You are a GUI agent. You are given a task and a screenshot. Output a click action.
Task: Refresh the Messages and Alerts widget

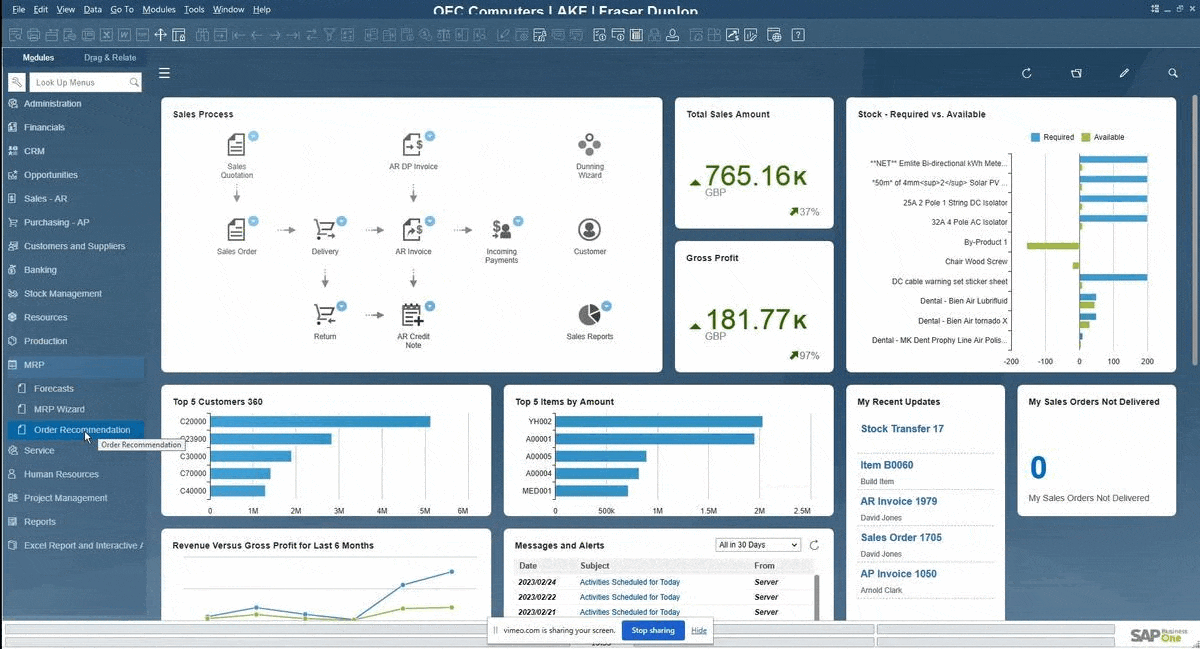pyautogui.click(x=814, y=545)
